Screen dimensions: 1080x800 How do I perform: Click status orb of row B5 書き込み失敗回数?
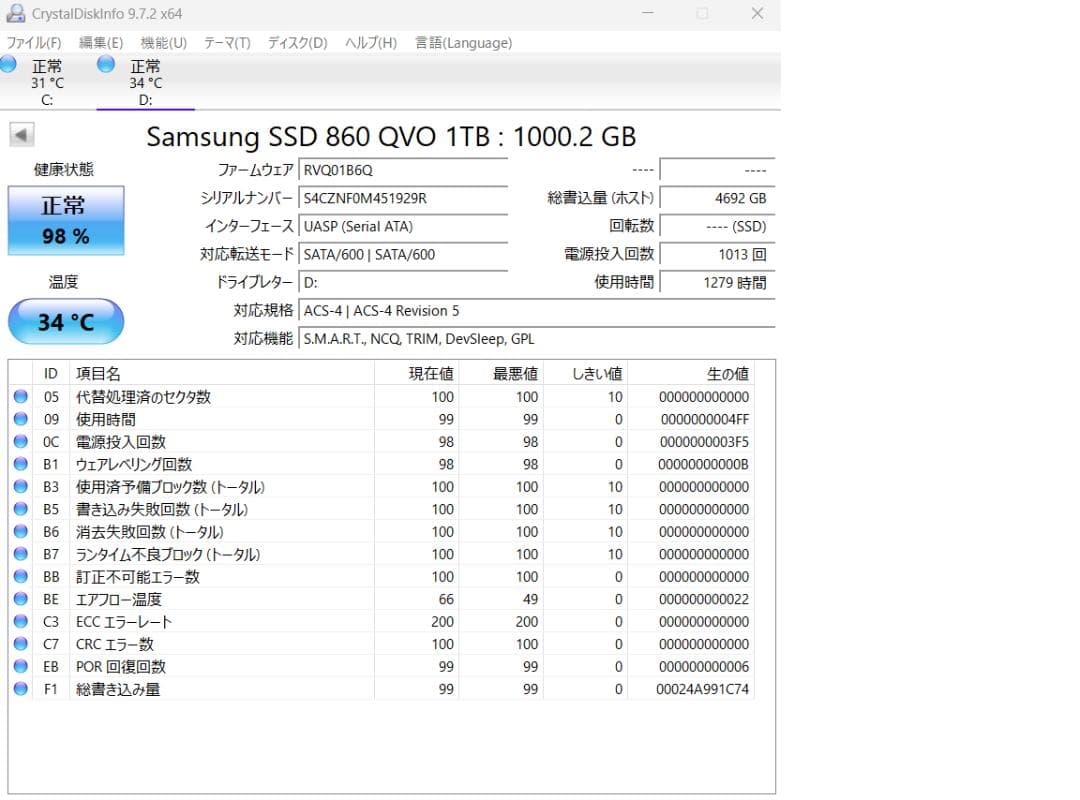[x=21, y=509]
